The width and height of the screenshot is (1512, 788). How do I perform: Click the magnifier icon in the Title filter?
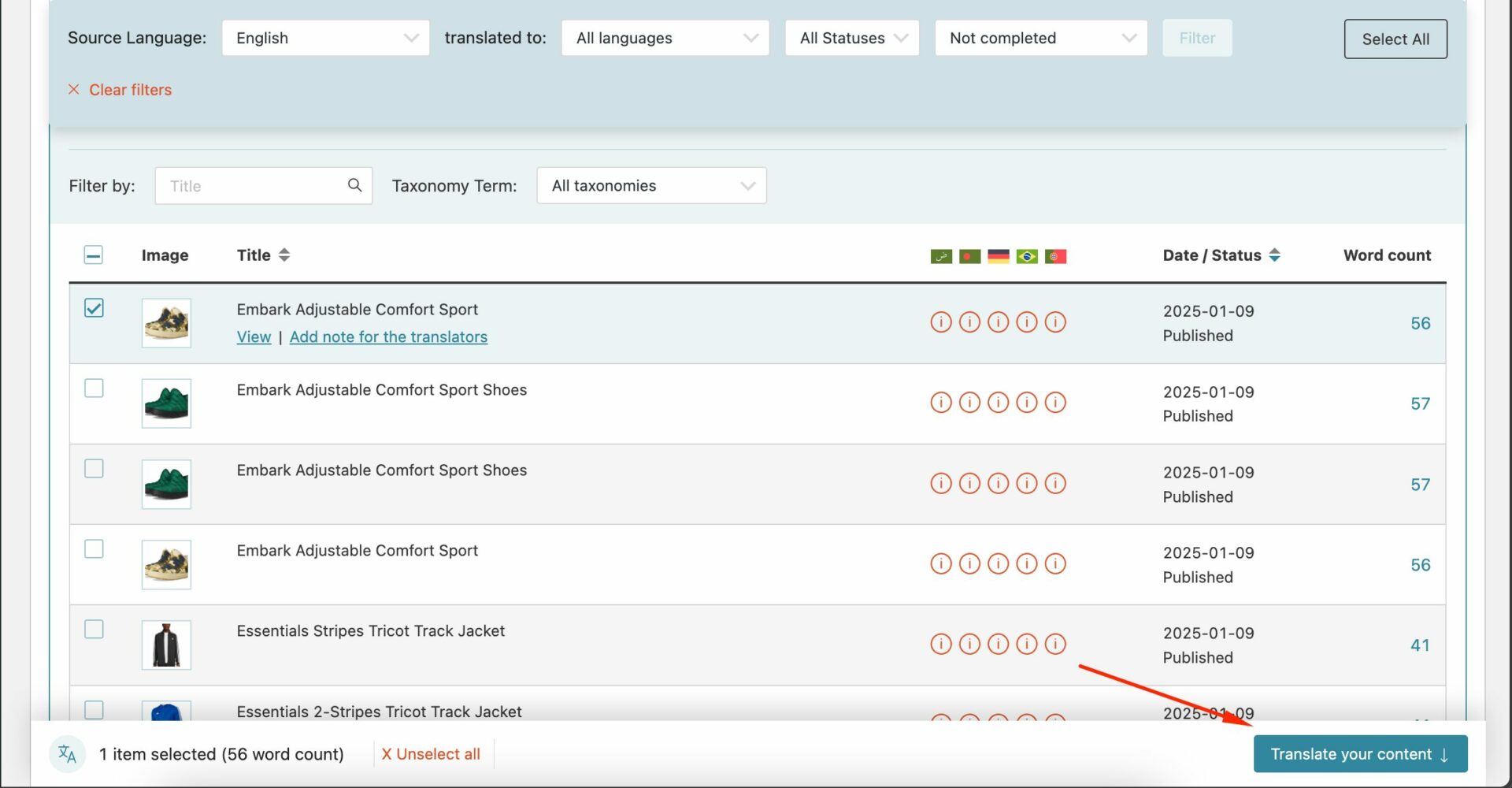coord(354,185)
